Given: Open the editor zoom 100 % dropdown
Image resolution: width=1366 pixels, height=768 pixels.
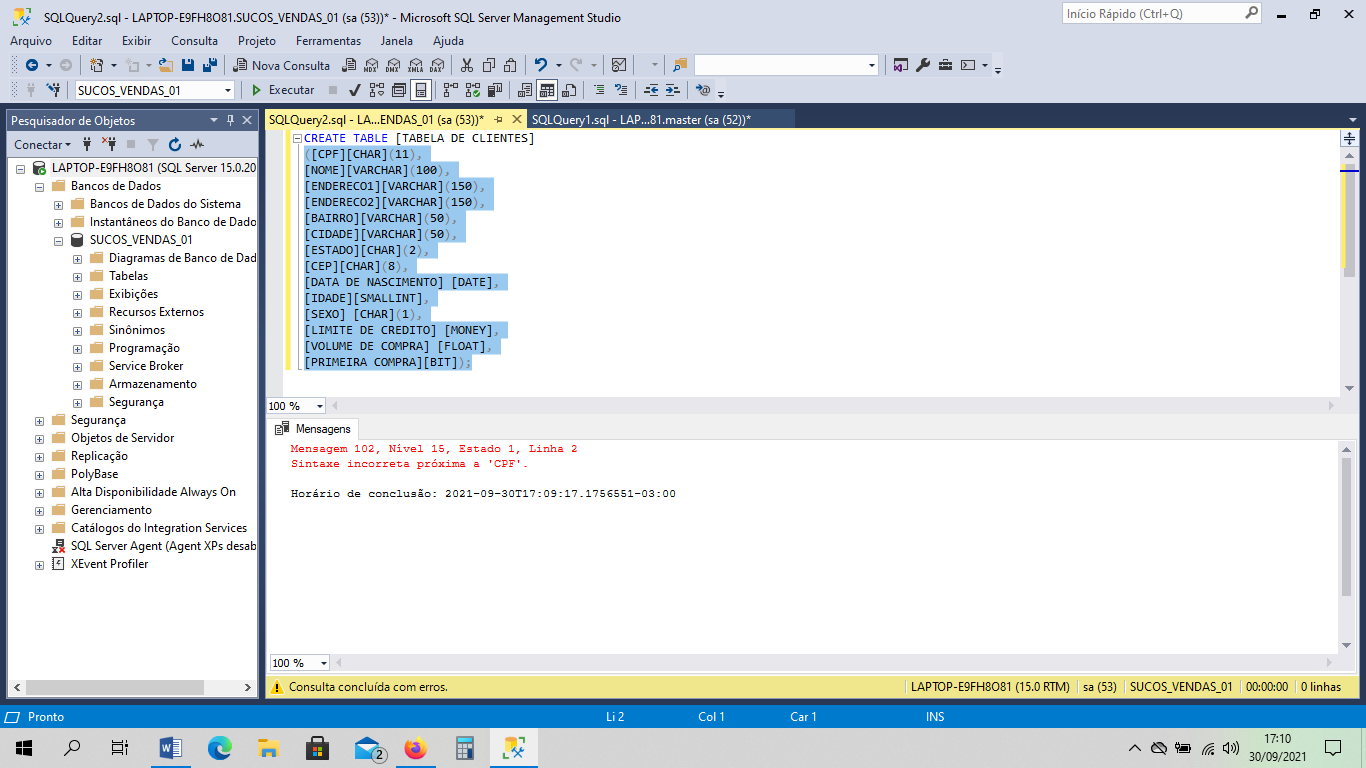Looking at the screenshot, I should pyautogui.click(x=320, y=406).
